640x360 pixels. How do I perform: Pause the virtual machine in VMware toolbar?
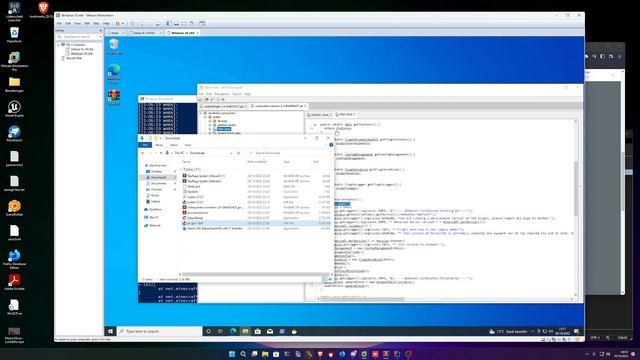(x=118, y=24)
